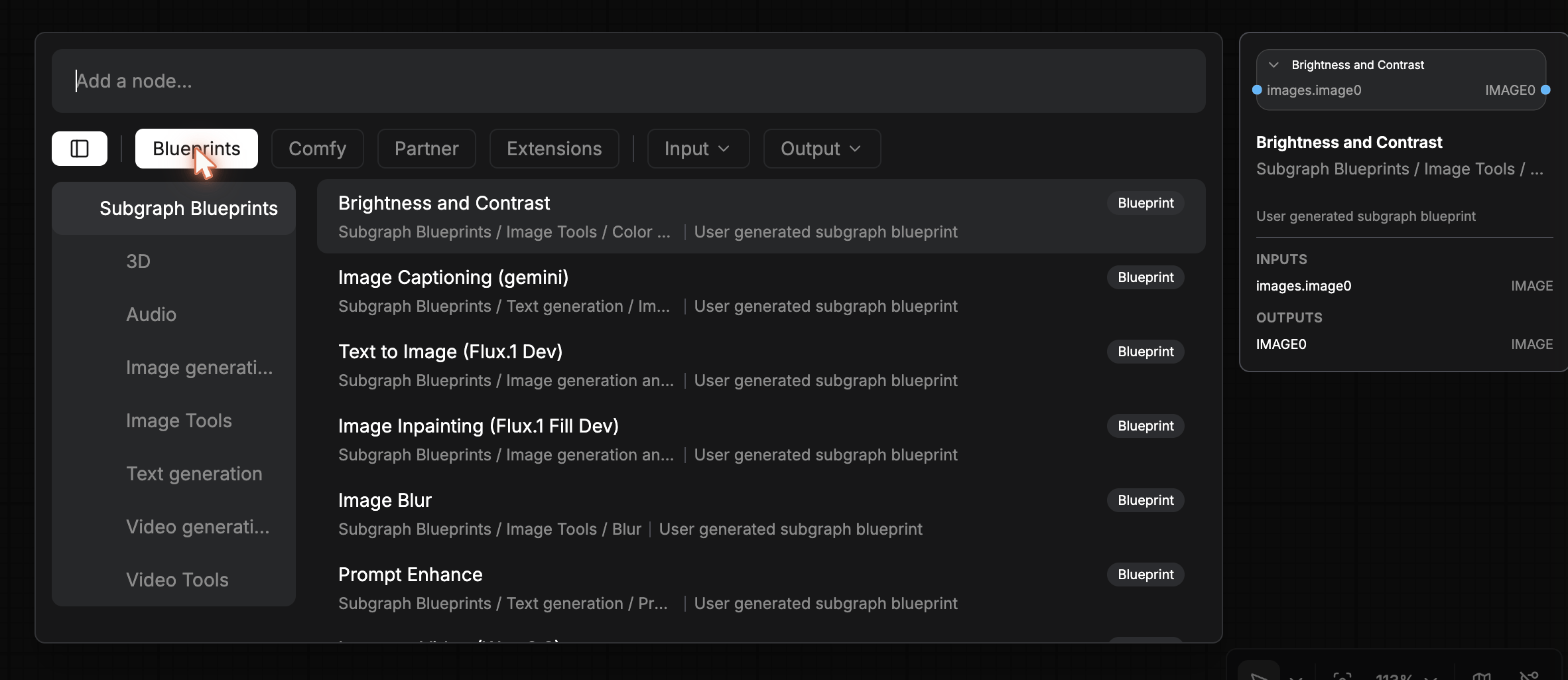Select the Text generation category
The width and height of the screenshot is (1568, 680).
point(174,474)
